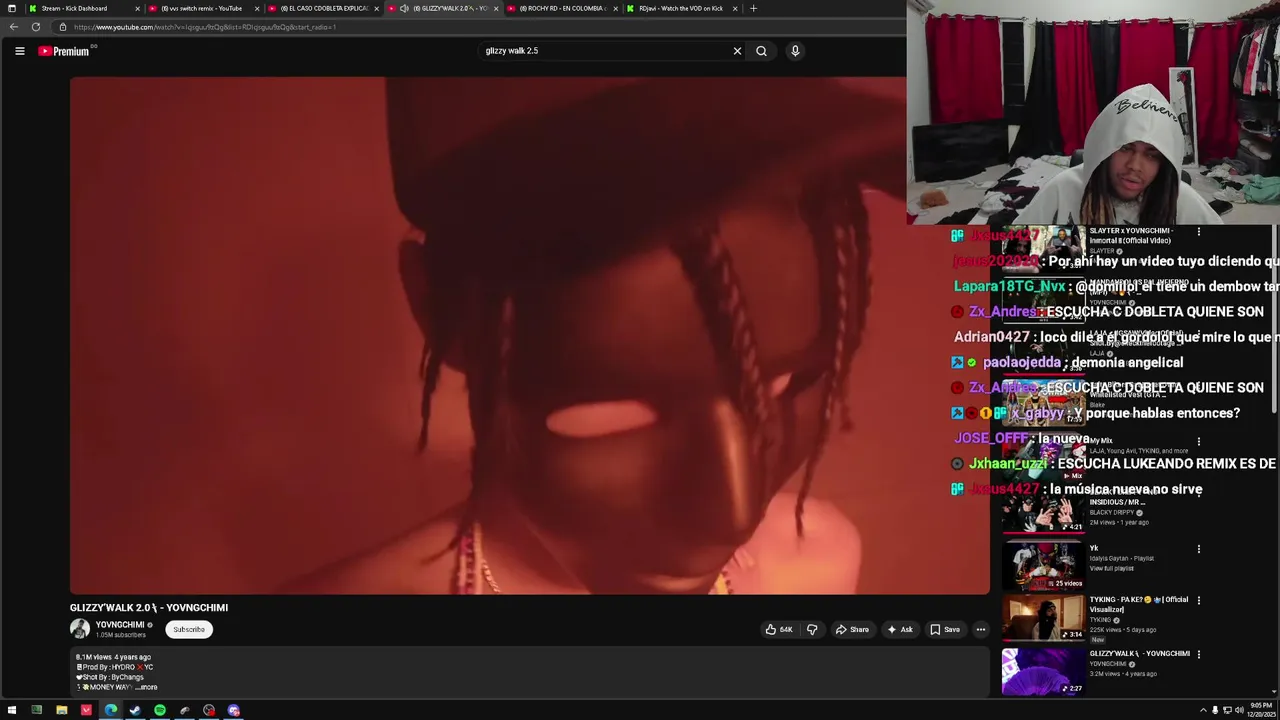Open a new browser tab

753,8
